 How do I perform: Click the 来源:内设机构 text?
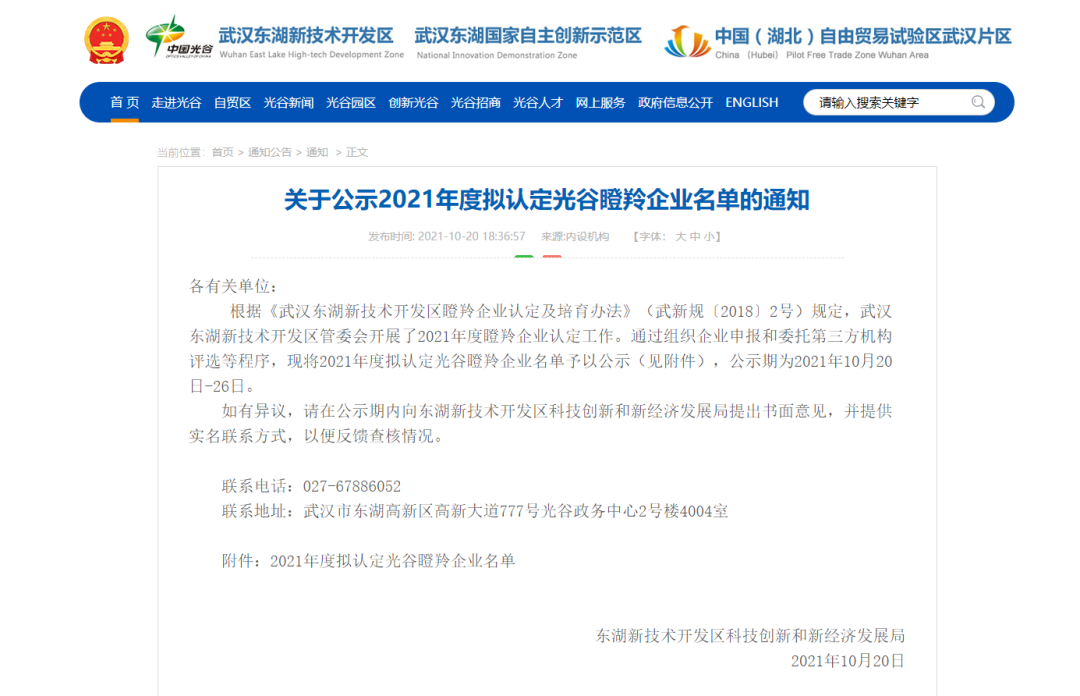[575, 236]
